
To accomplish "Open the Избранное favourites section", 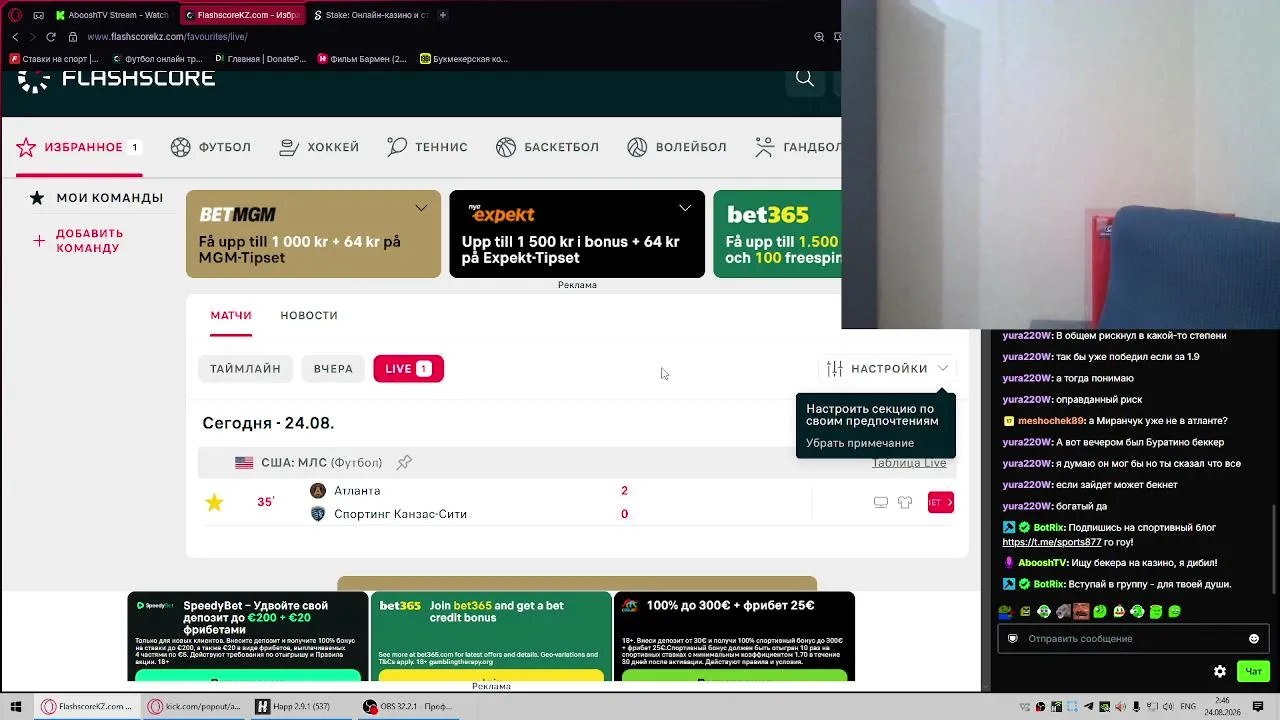I will click(x=77, y=147).
